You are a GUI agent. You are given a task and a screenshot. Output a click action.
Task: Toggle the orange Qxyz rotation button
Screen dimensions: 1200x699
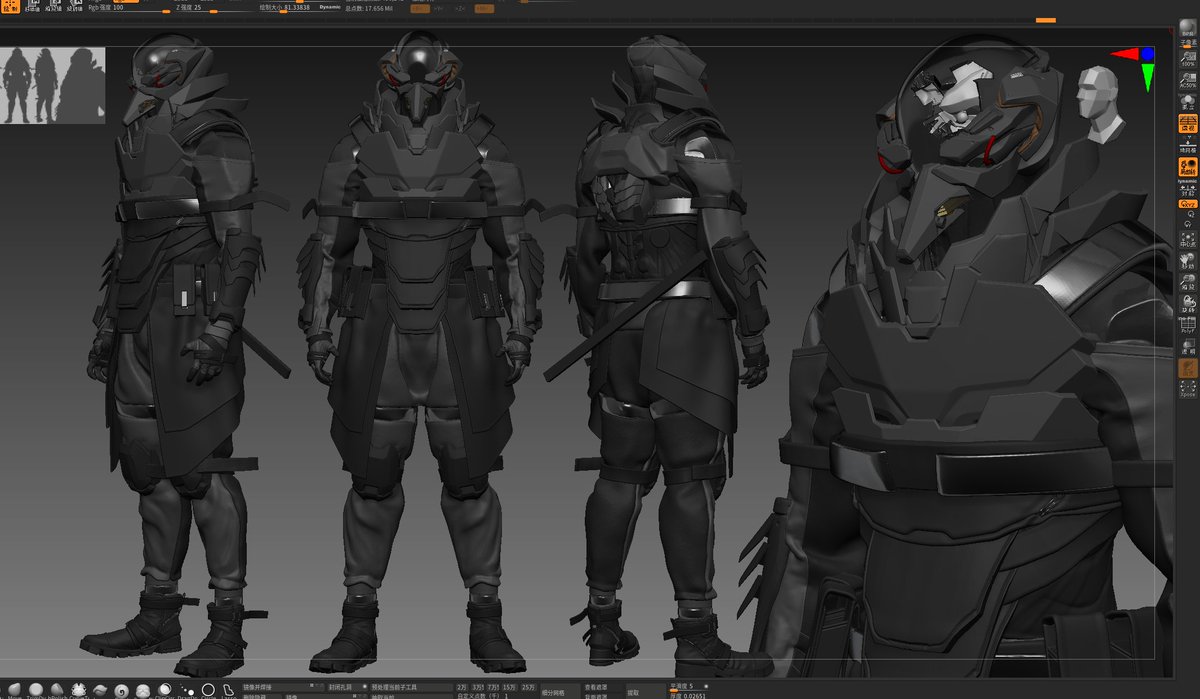[x=1187, y=204]
